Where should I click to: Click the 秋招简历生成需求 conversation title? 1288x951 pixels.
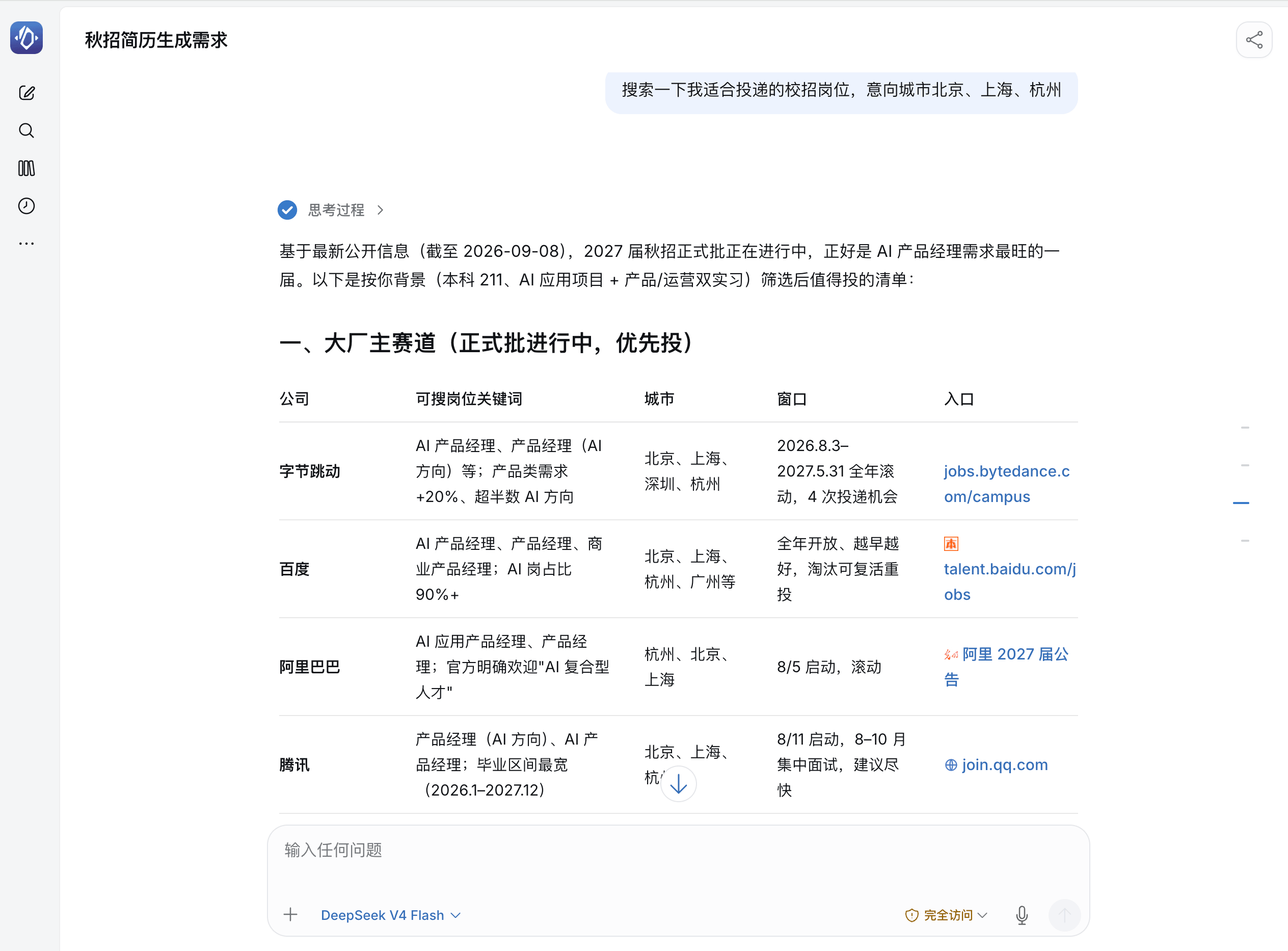point(156,40)
